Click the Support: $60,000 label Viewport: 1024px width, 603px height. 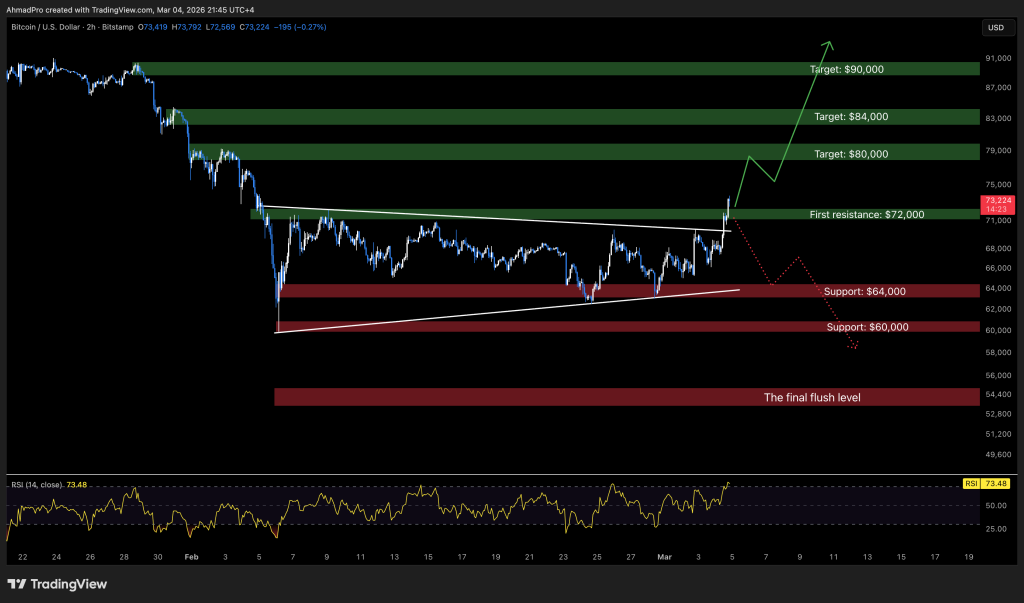[x=865, y=327]
